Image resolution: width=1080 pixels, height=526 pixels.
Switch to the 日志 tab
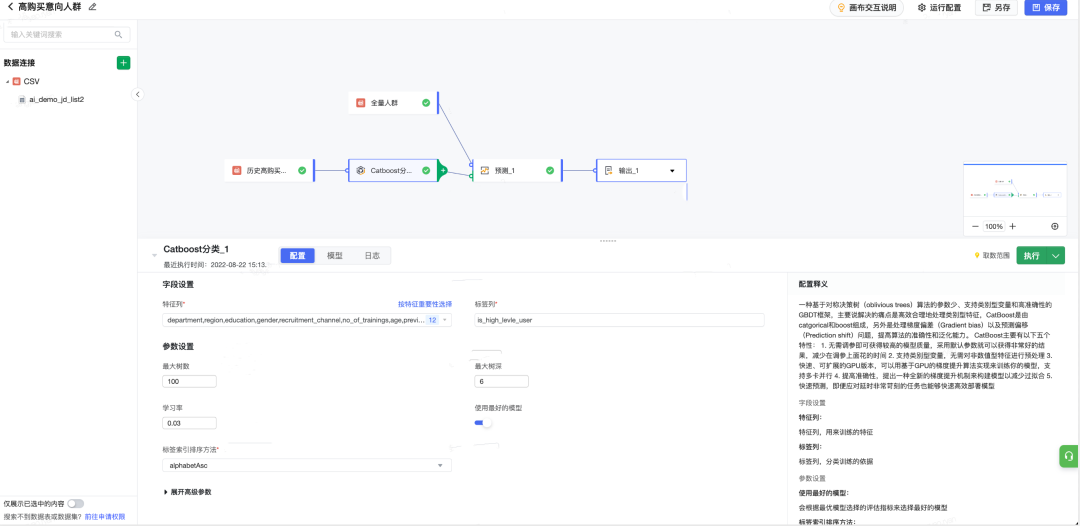tap(372, 255)
